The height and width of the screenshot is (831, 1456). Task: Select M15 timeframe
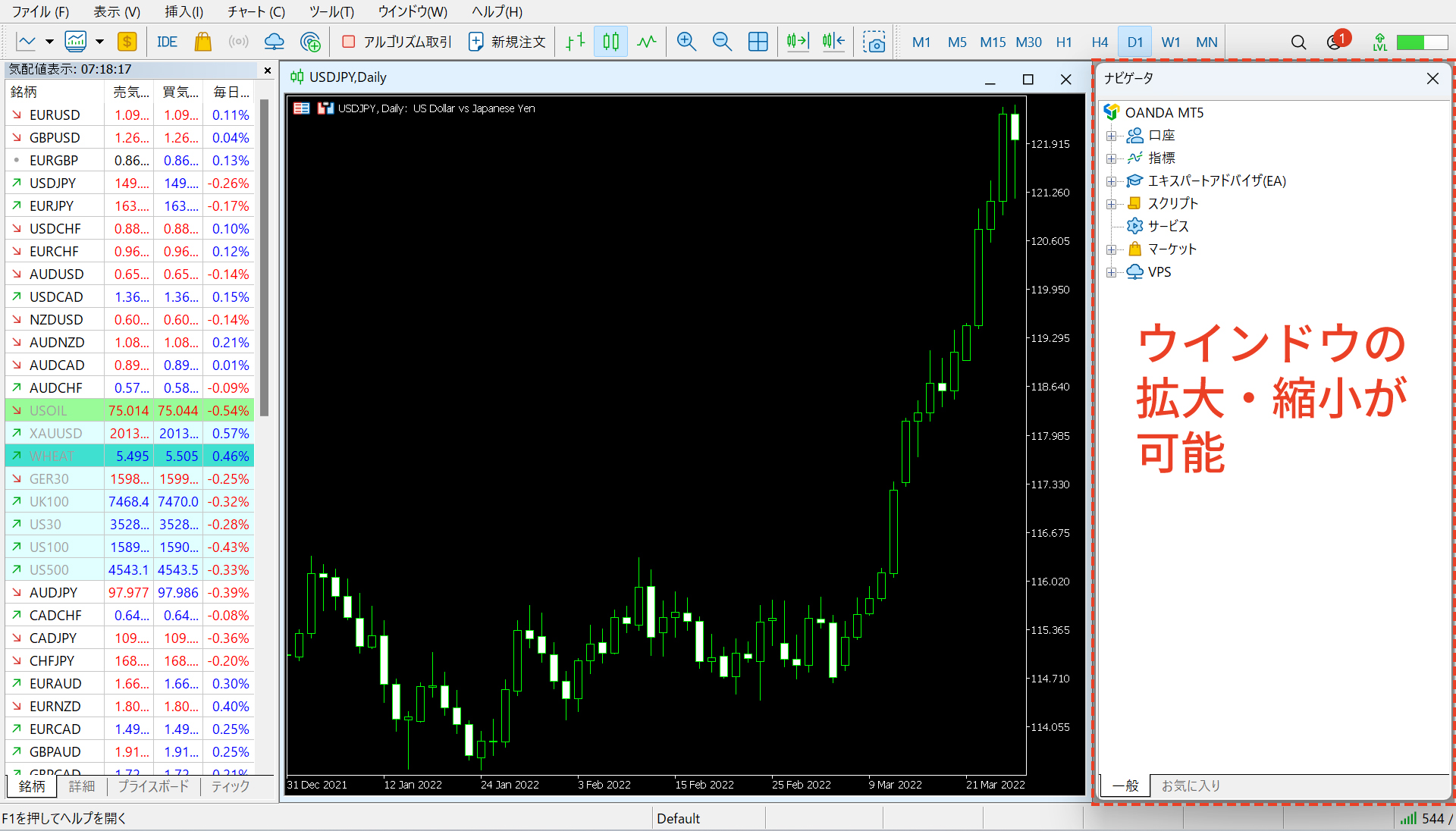(993, 42)
